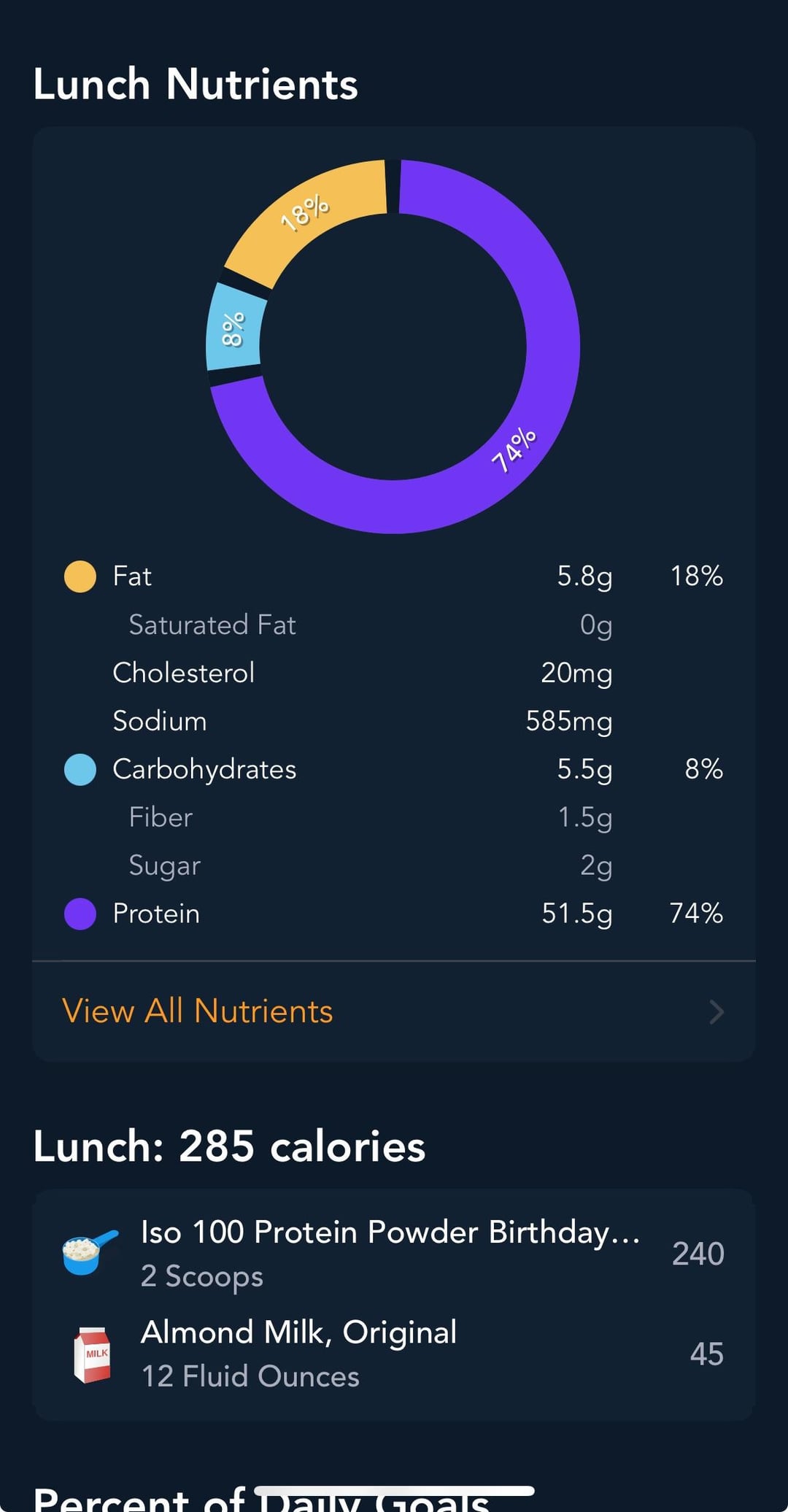Tap the 45 calories value
Screen dimensions: 788x1512
[707, 1354]
